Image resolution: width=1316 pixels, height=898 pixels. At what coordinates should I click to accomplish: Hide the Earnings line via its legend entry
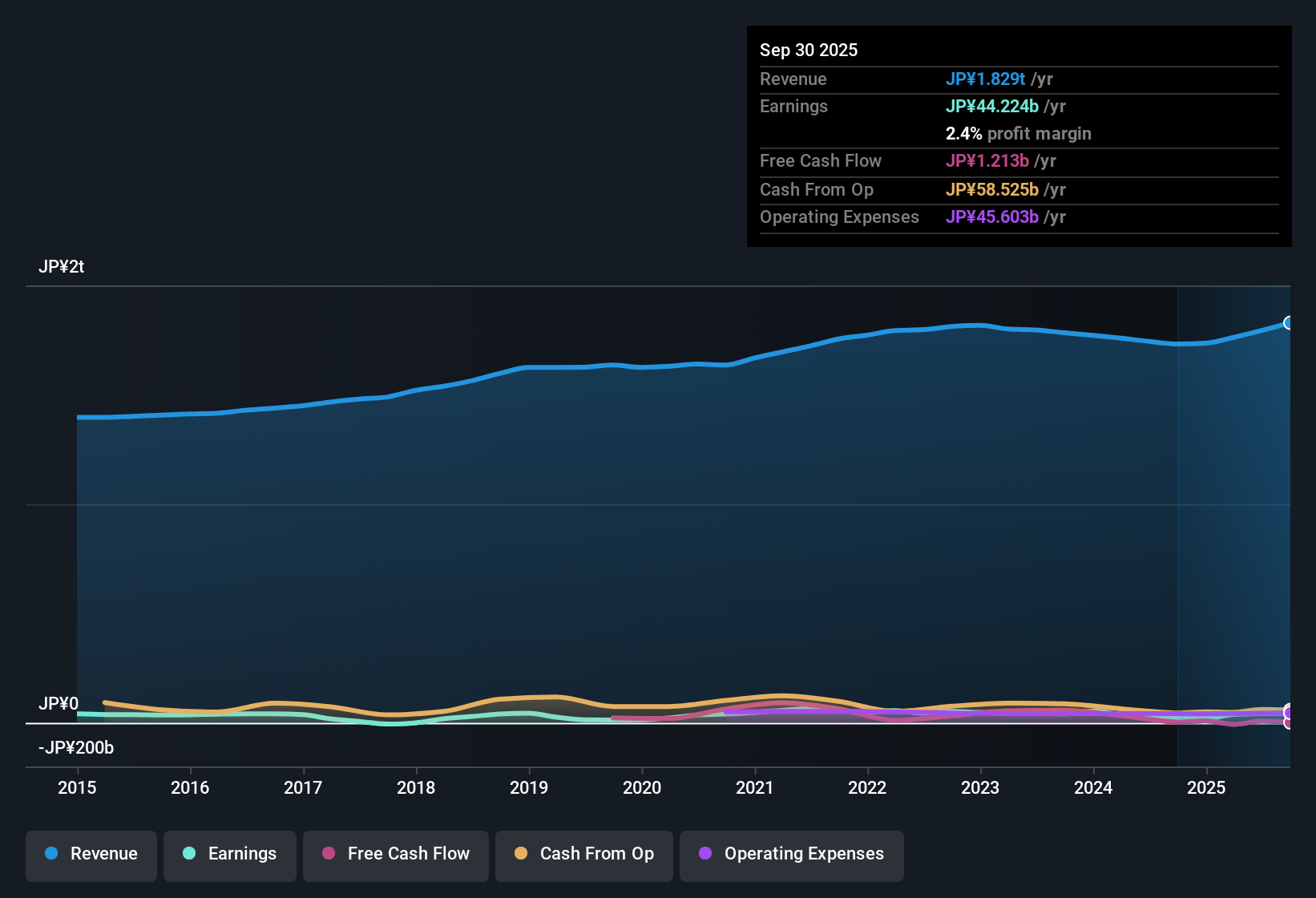230,854
